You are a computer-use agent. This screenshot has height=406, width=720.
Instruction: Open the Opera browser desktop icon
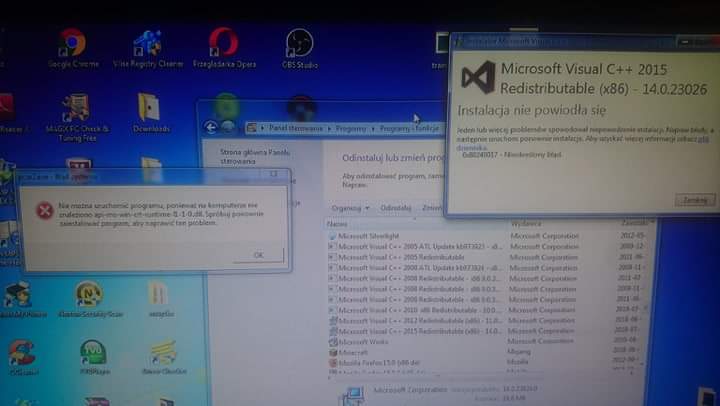pos(223,45)
